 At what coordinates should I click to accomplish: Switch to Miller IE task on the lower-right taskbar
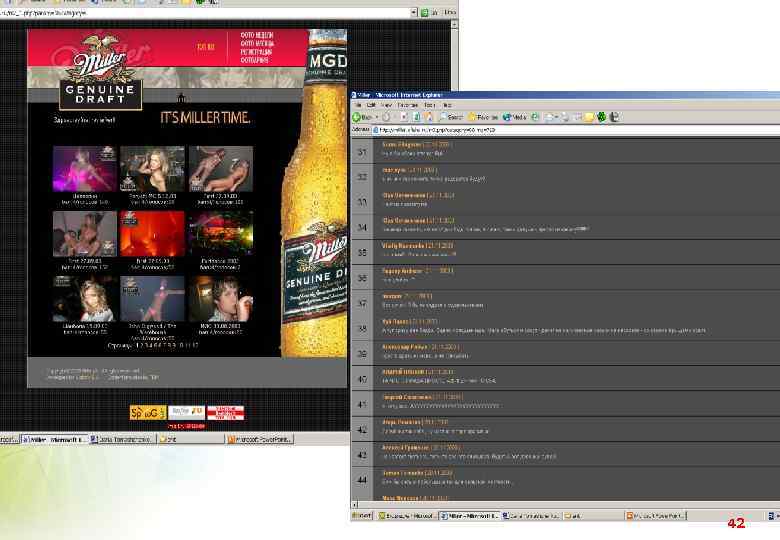pyautogui.click(x=470, y=516)
